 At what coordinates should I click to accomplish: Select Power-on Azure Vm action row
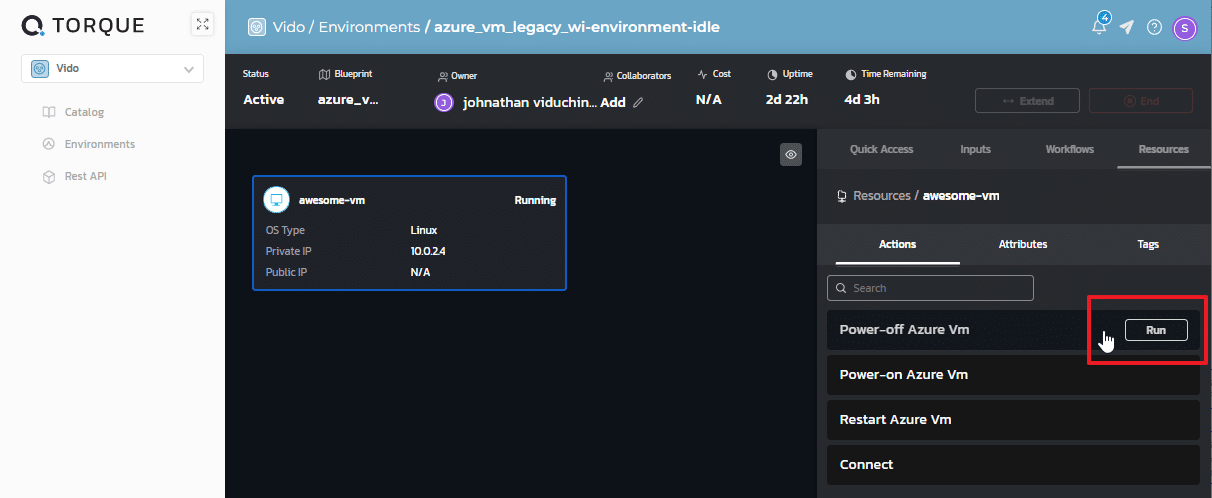tap(1013, 375)
